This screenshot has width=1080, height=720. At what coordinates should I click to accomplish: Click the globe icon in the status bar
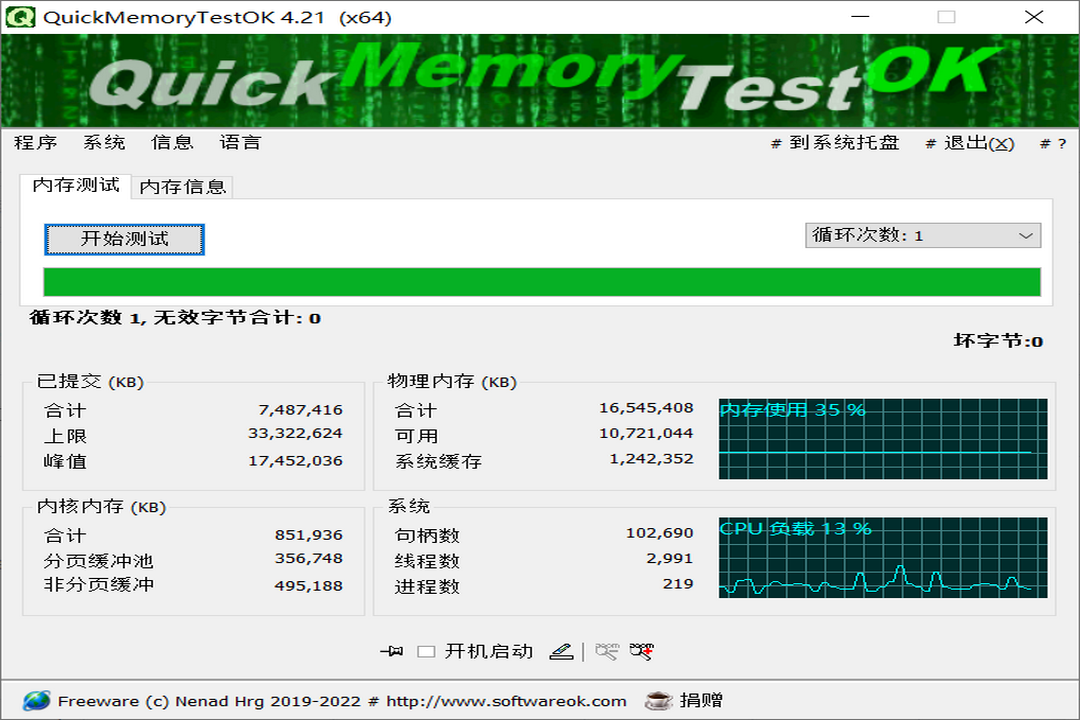click(36, 701)
